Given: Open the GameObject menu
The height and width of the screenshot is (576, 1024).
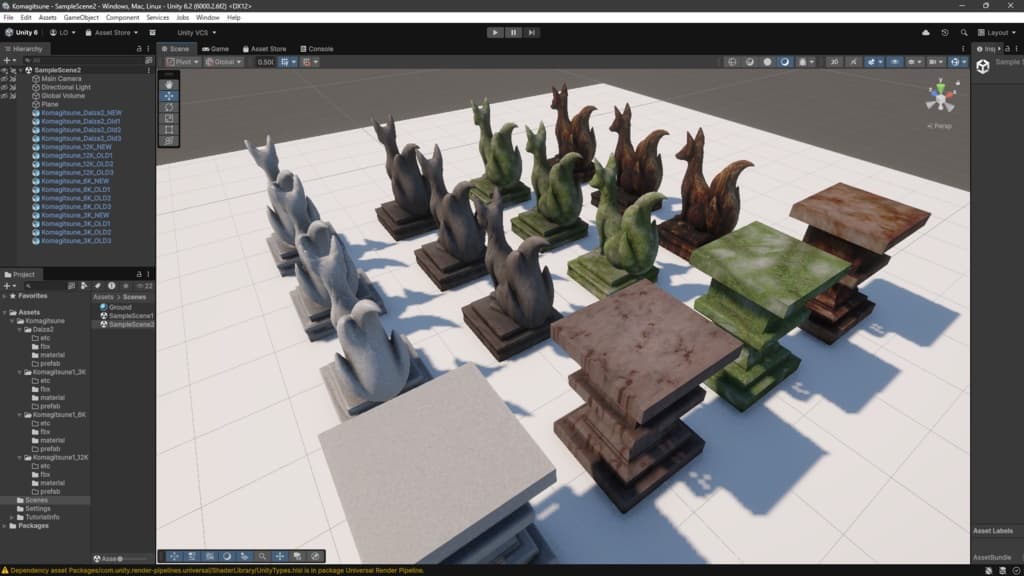Looking at the screenshot, I should [81, 18].
